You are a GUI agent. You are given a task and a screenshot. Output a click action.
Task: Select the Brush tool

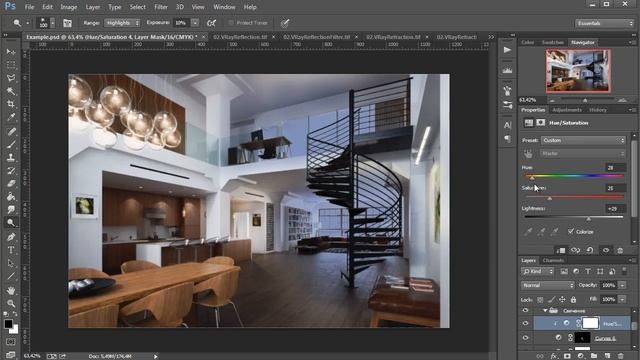point(11,144)
